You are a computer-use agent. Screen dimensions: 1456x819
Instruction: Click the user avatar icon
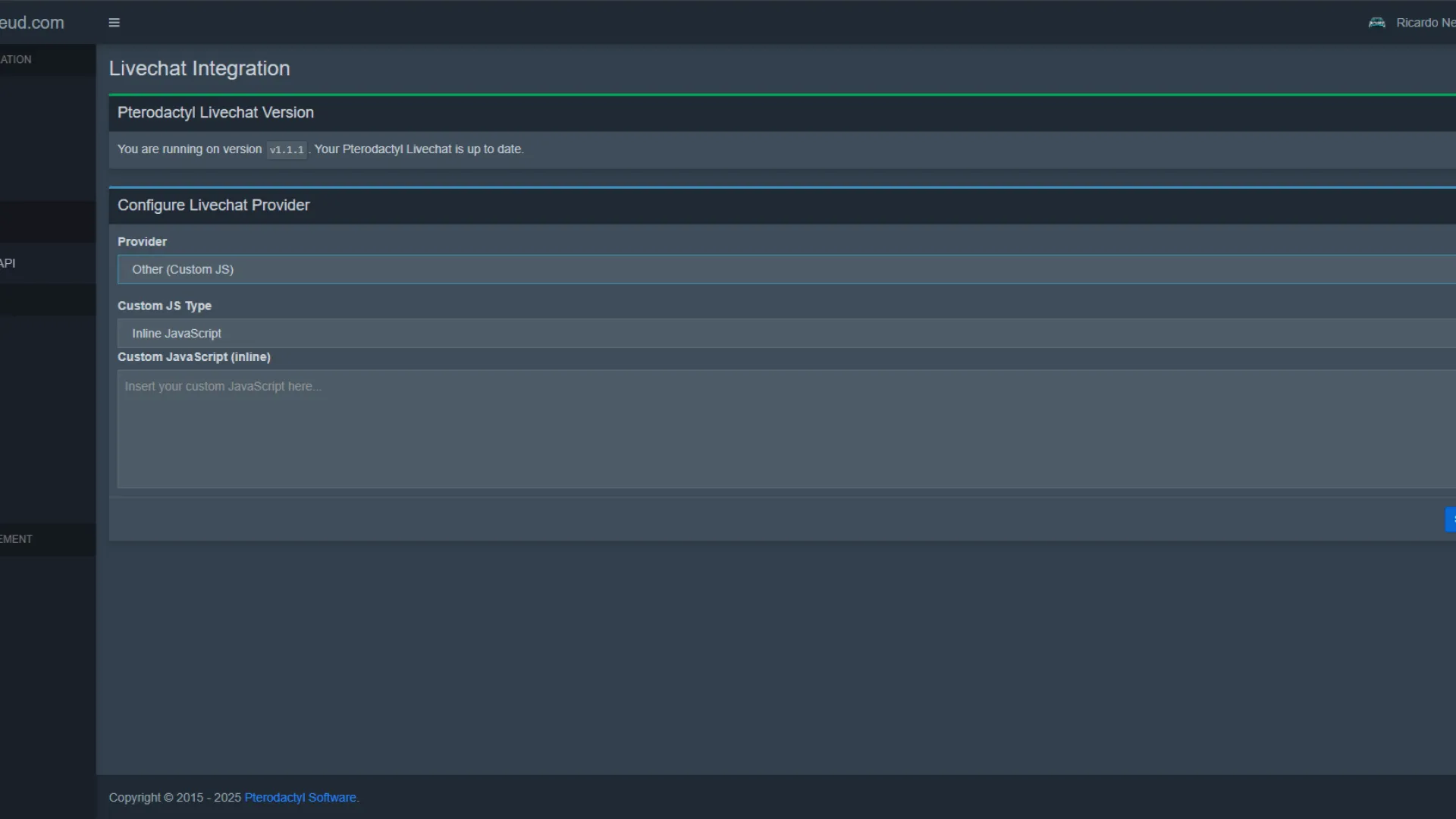(x=1376, y=23)
